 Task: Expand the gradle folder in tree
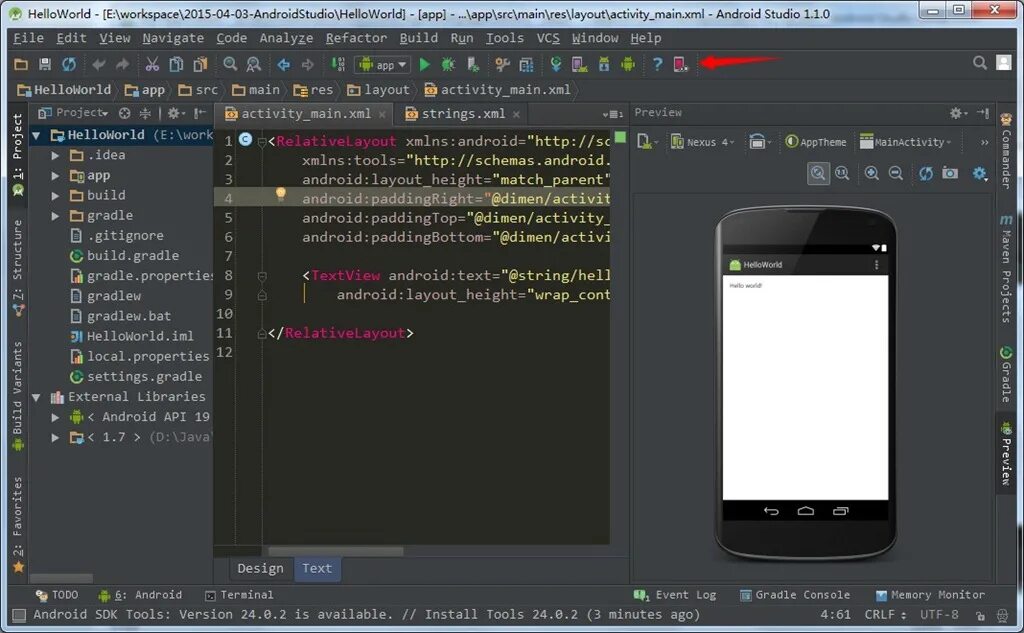(56, 216)
